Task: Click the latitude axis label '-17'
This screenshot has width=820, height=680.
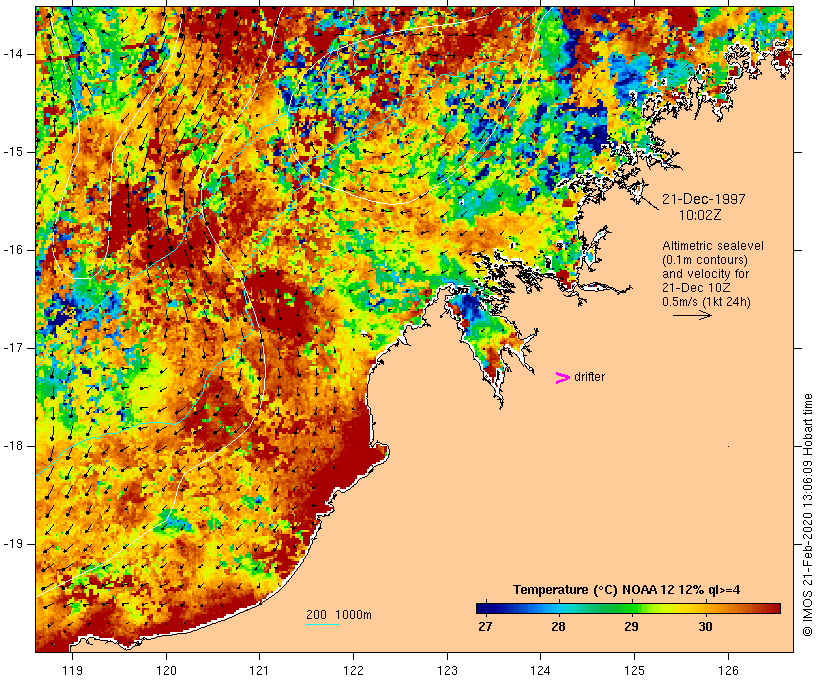Action: (x=12, y=348)
